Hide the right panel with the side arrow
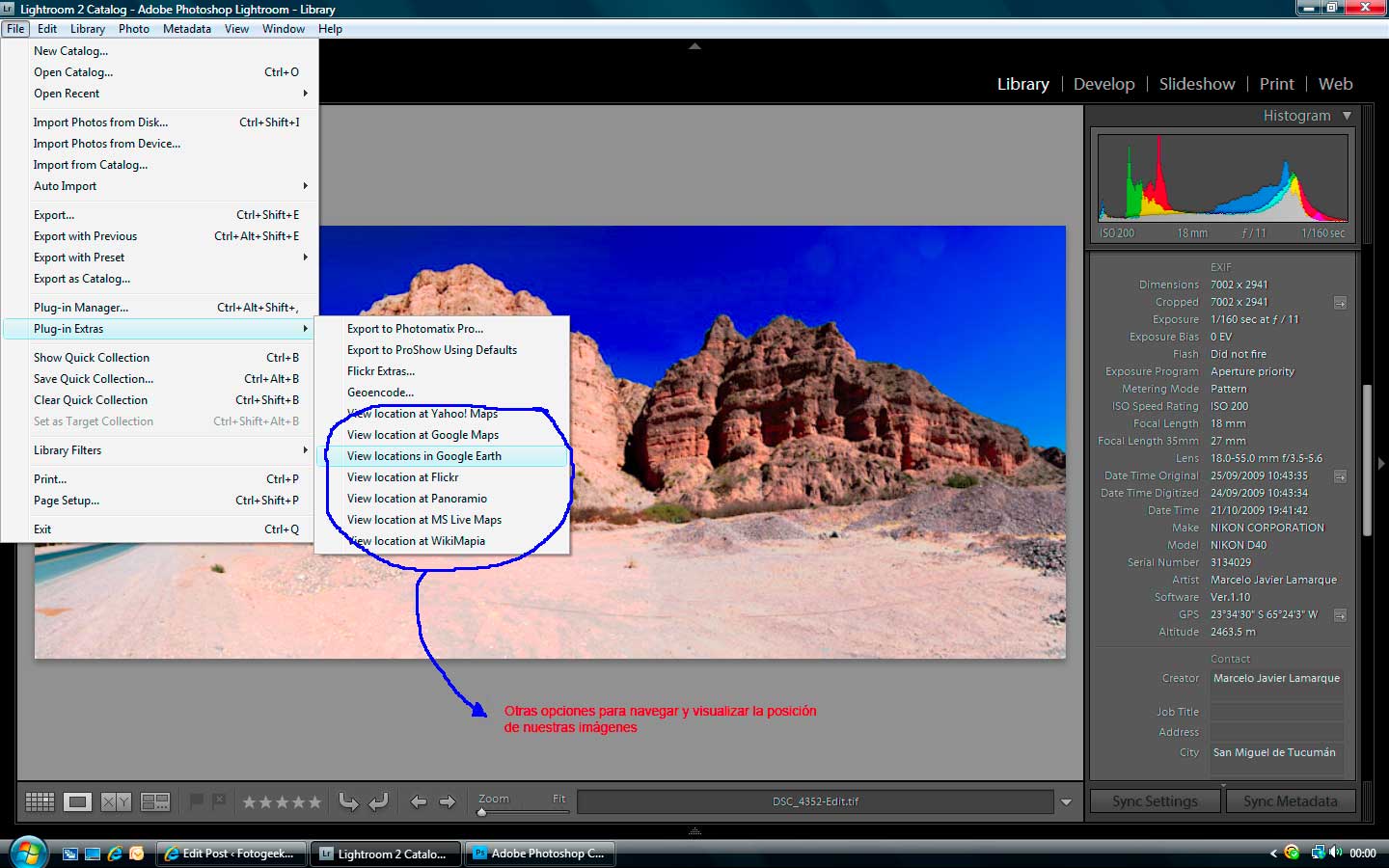The width and height of the screenshot is (1389, 868). (1381, 464)
